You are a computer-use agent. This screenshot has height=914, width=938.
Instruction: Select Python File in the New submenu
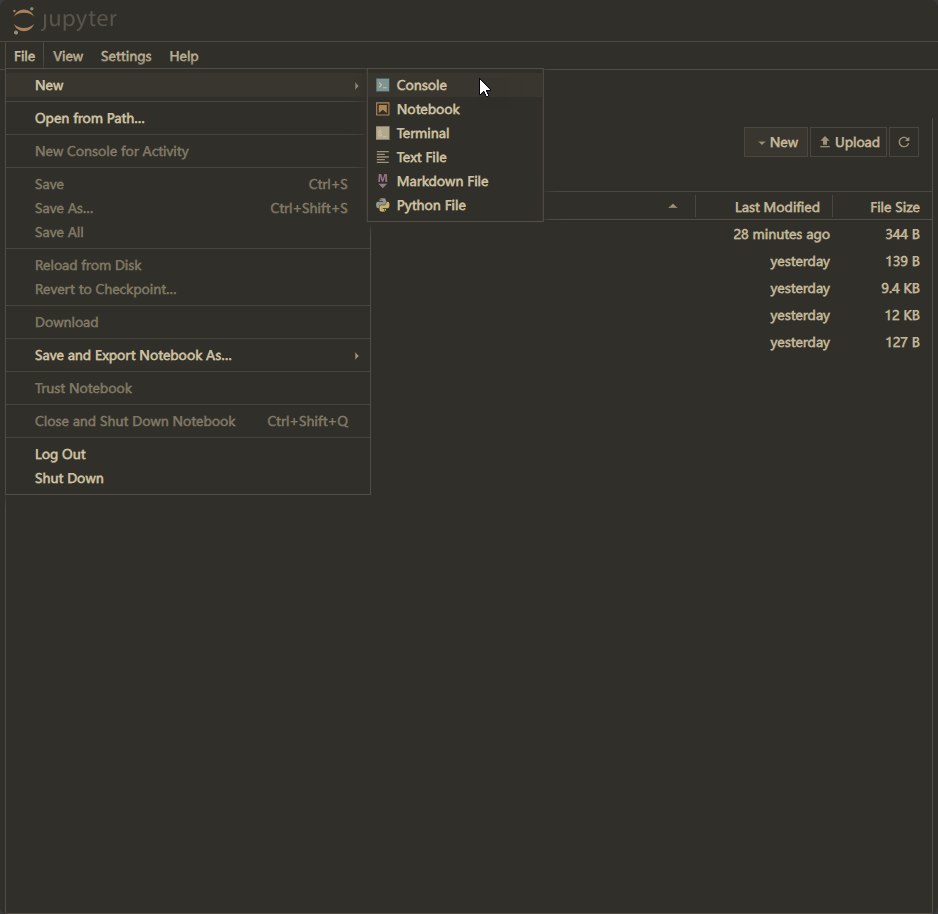[455, 205]
